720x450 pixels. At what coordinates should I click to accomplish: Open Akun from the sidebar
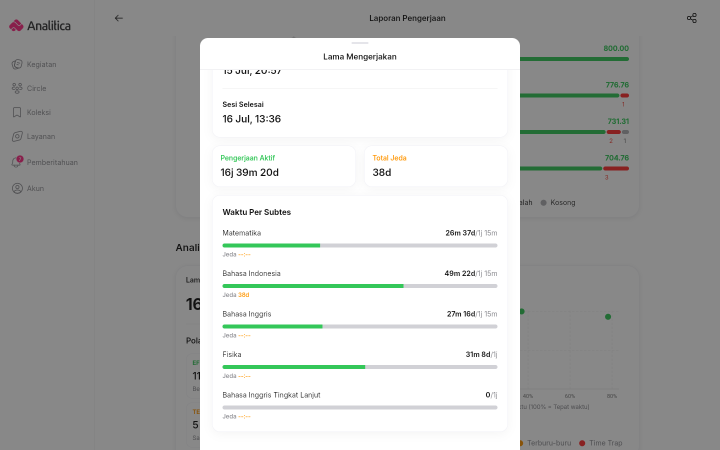pos(28,188)
